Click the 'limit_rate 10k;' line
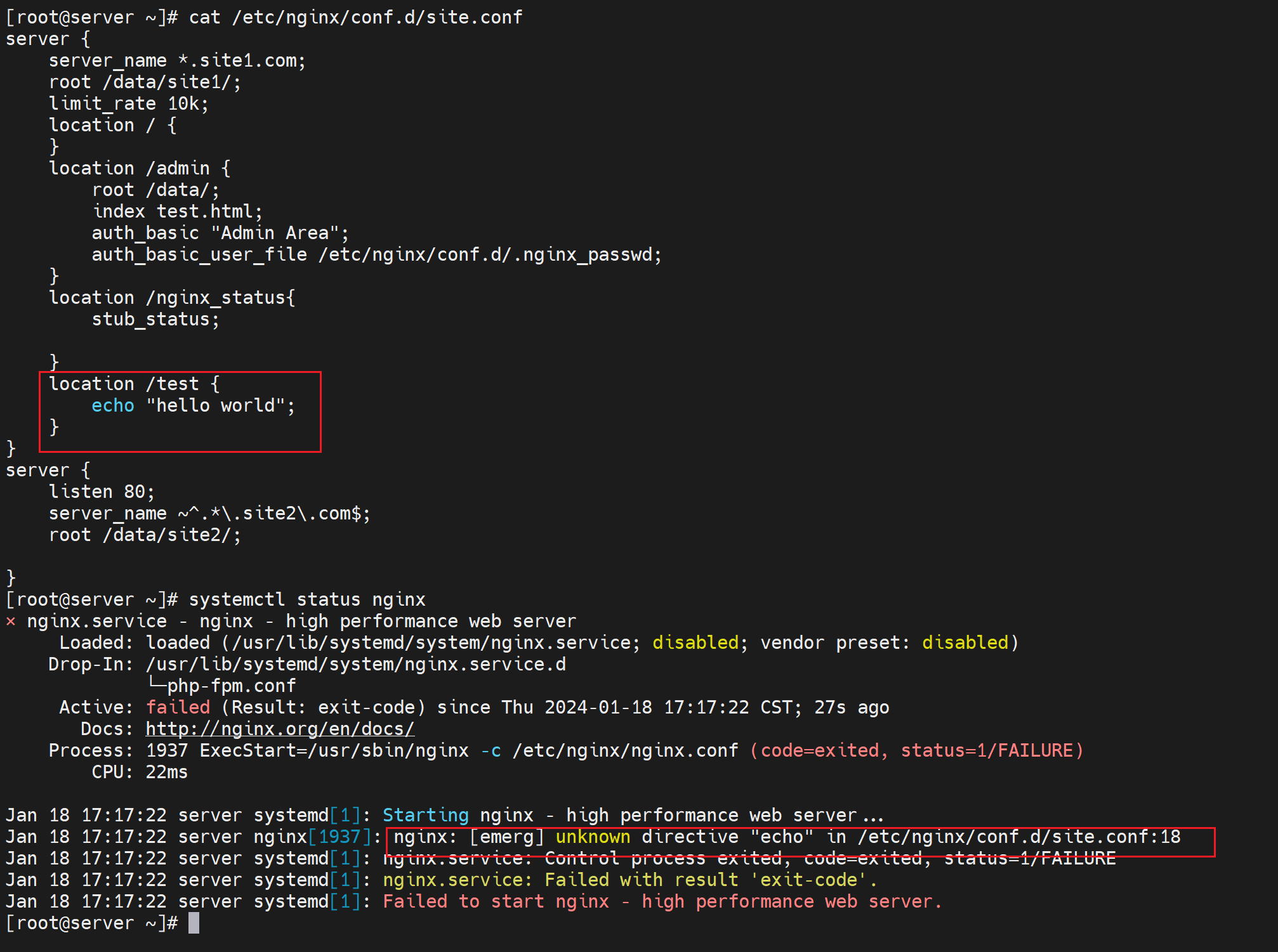Screen dimensions: 1278x952 pyautogui.click(x=129, y=103)
